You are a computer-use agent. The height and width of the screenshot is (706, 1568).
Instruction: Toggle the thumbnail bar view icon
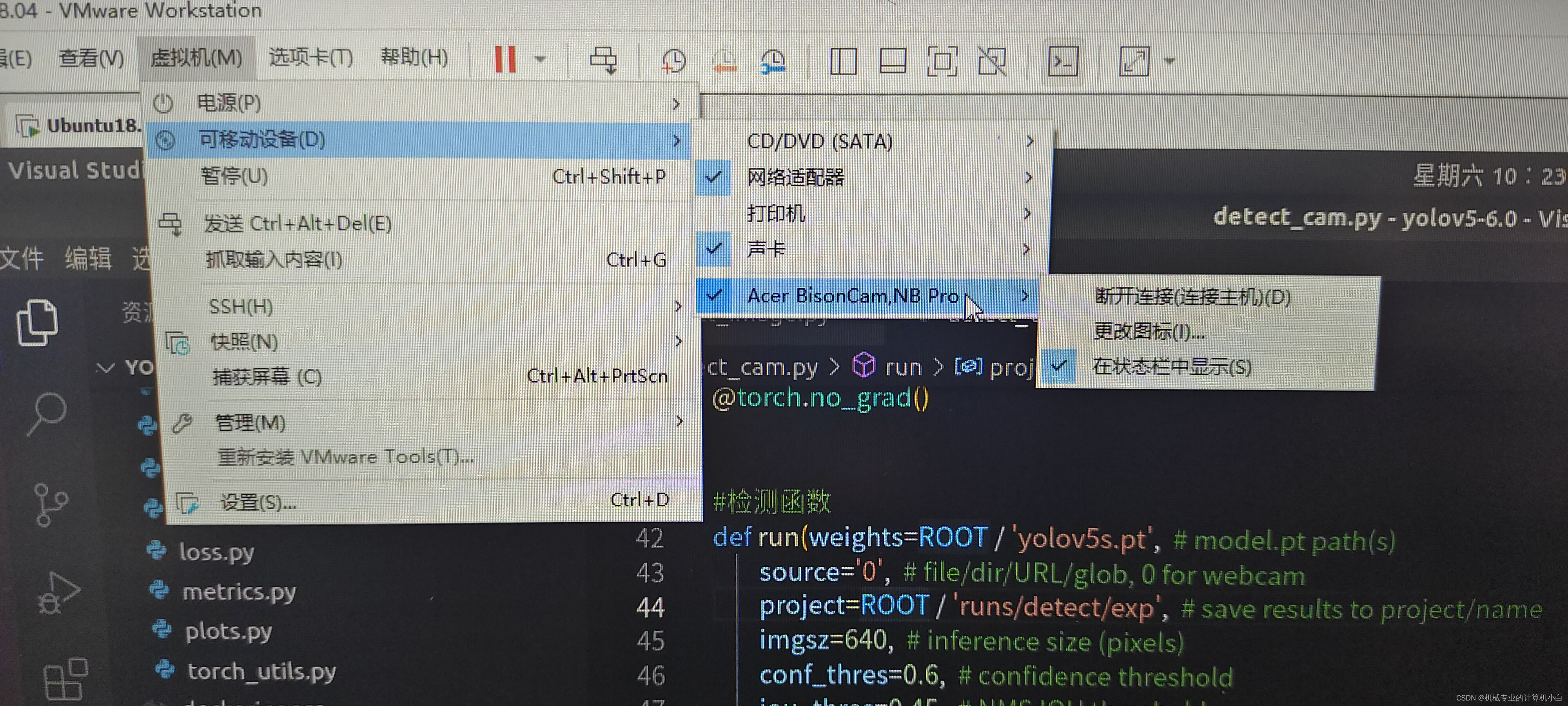[x=892, y=61]
